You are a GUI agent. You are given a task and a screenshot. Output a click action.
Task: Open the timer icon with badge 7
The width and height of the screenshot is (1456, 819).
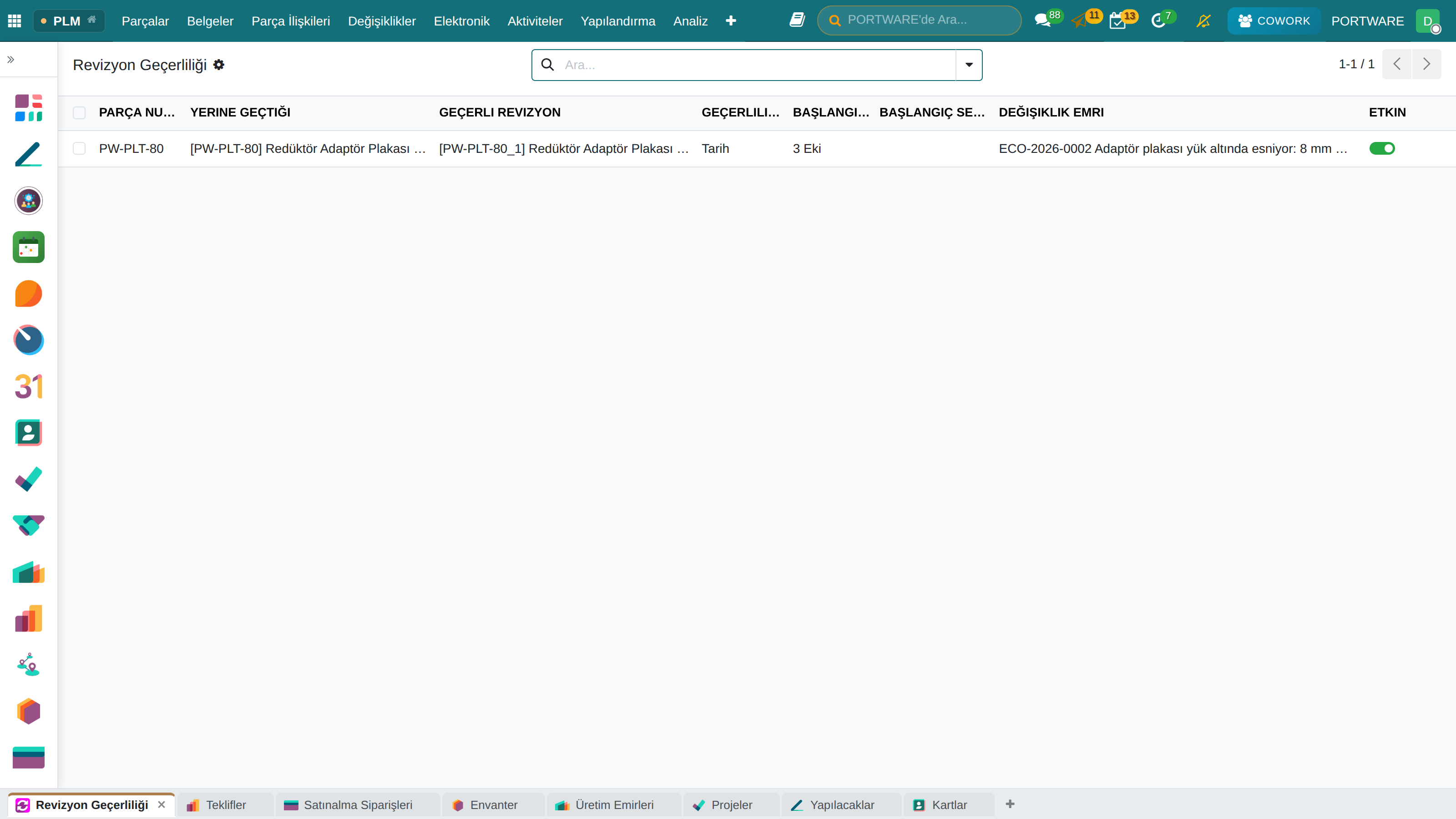coord(1158,21)
